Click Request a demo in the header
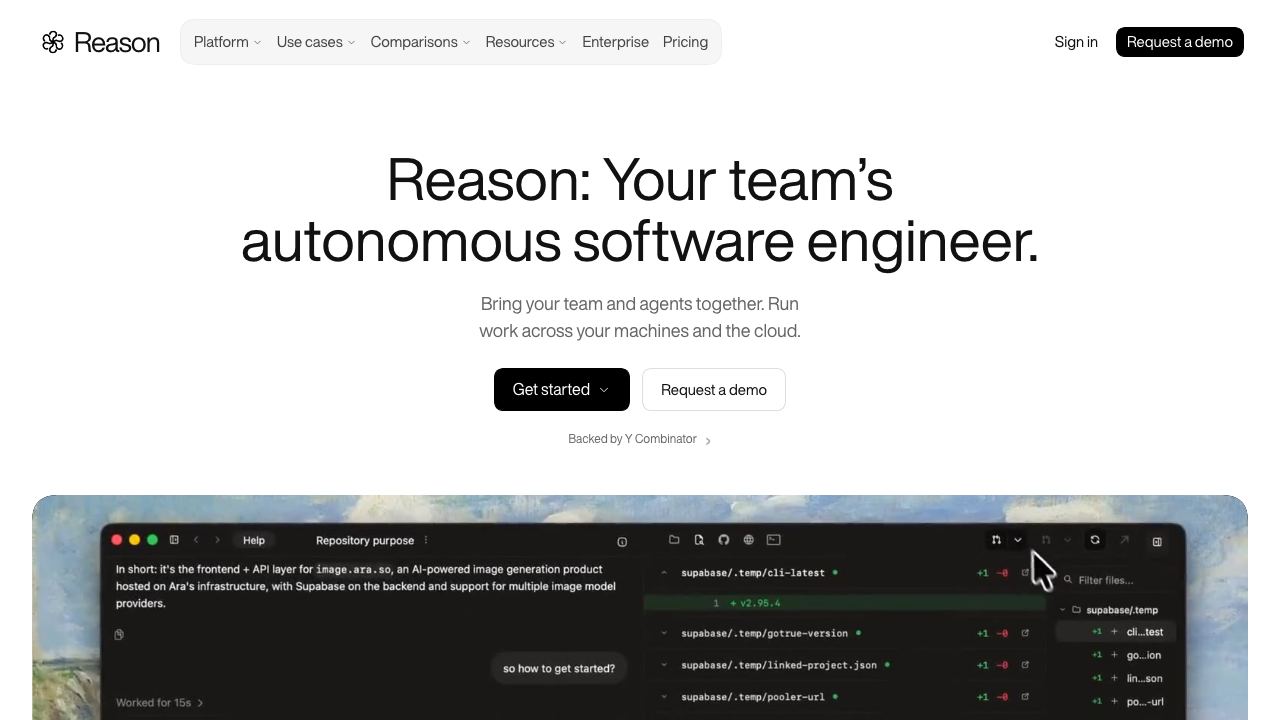This screenshot has height=720, width=1280. (1180, 42)
